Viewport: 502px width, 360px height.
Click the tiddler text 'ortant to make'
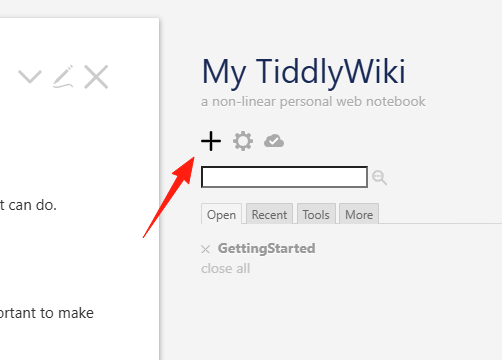coord(47,313)
